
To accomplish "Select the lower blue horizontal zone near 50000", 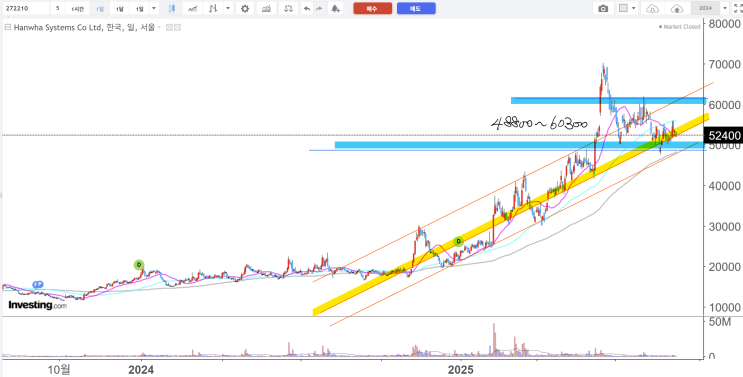I will (520, 145).
